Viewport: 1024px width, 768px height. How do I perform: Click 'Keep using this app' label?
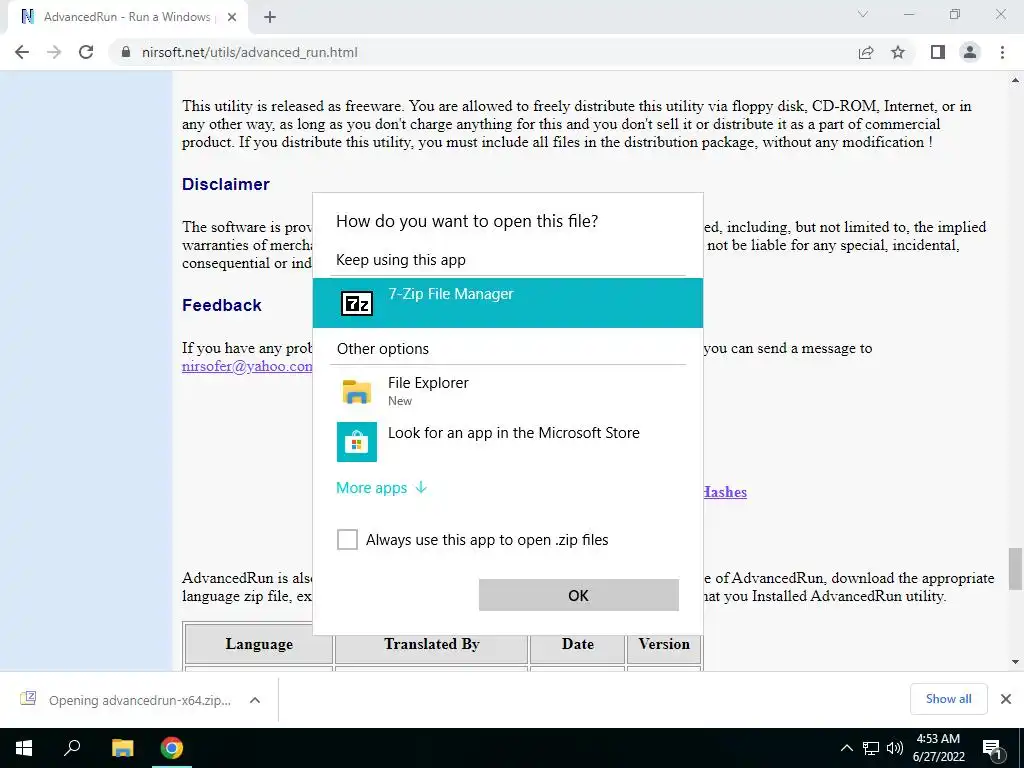coord(401,260)
